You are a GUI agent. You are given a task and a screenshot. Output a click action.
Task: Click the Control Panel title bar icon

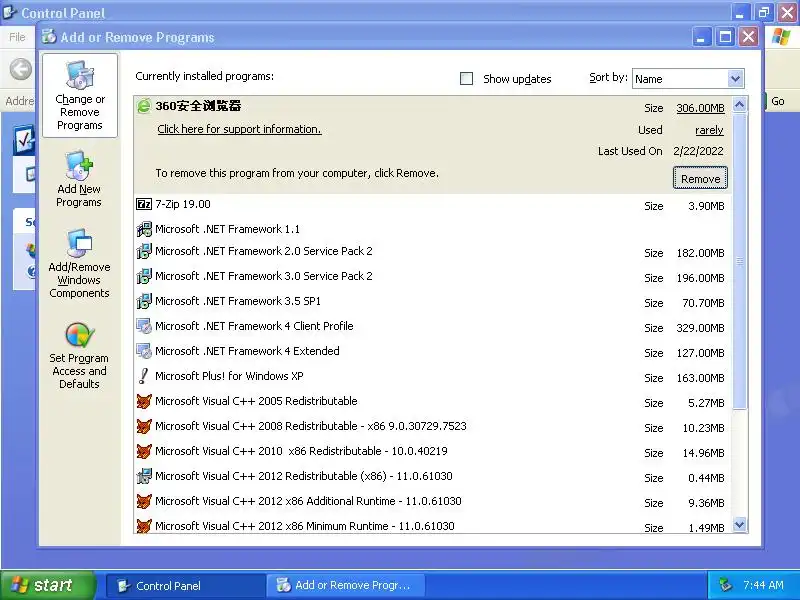pyautogui.click(x=9, y=12)
